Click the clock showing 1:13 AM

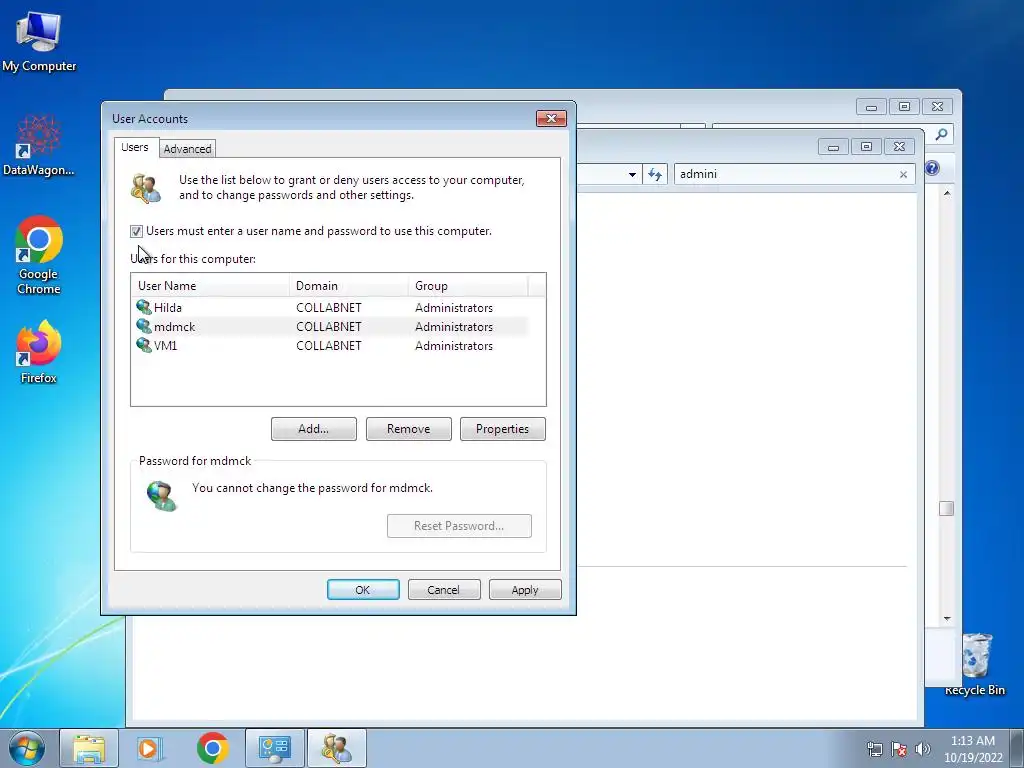[x=972, y=741]
